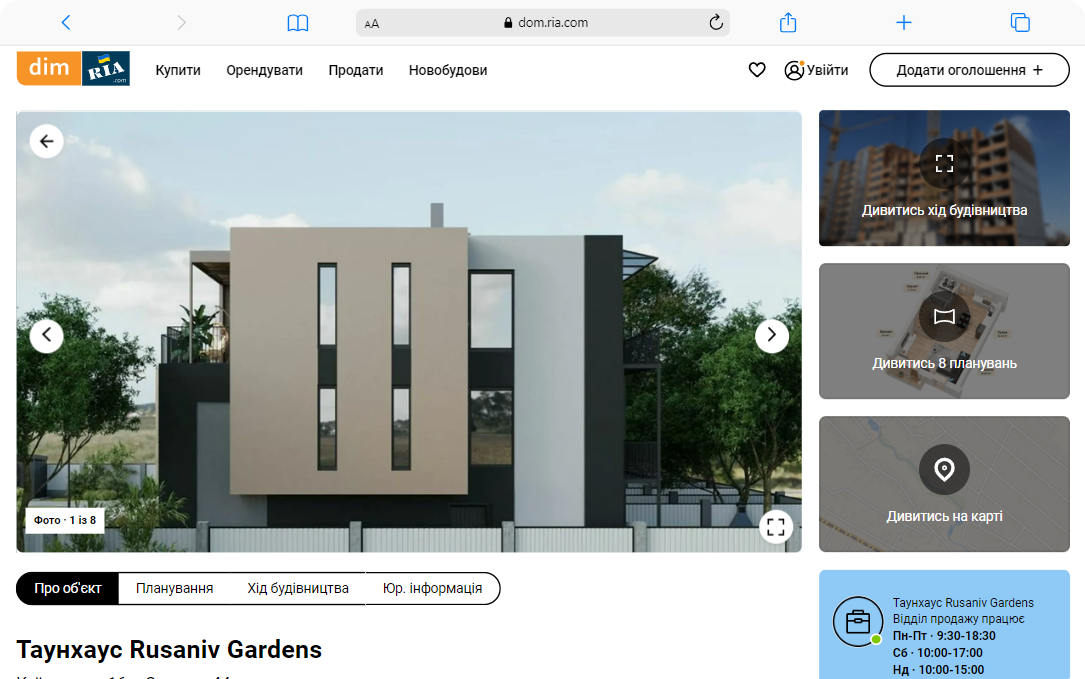The width and height of the screenshot is (1085, 679).
Task: Reload the page with refresh icon
Action: click(x=715, y=23)
